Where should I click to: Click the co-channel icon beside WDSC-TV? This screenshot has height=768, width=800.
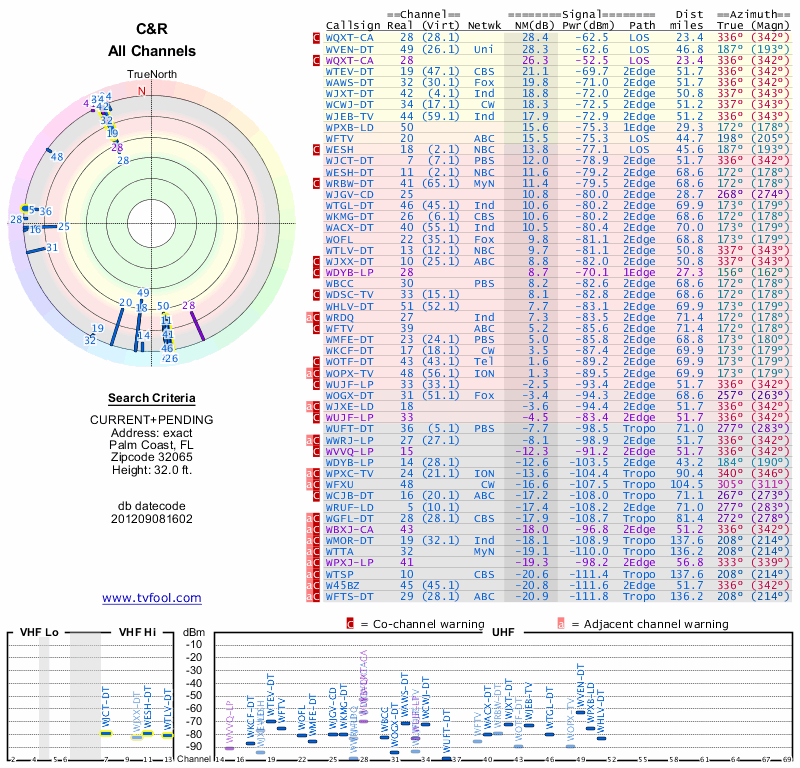tap(317, 294)
